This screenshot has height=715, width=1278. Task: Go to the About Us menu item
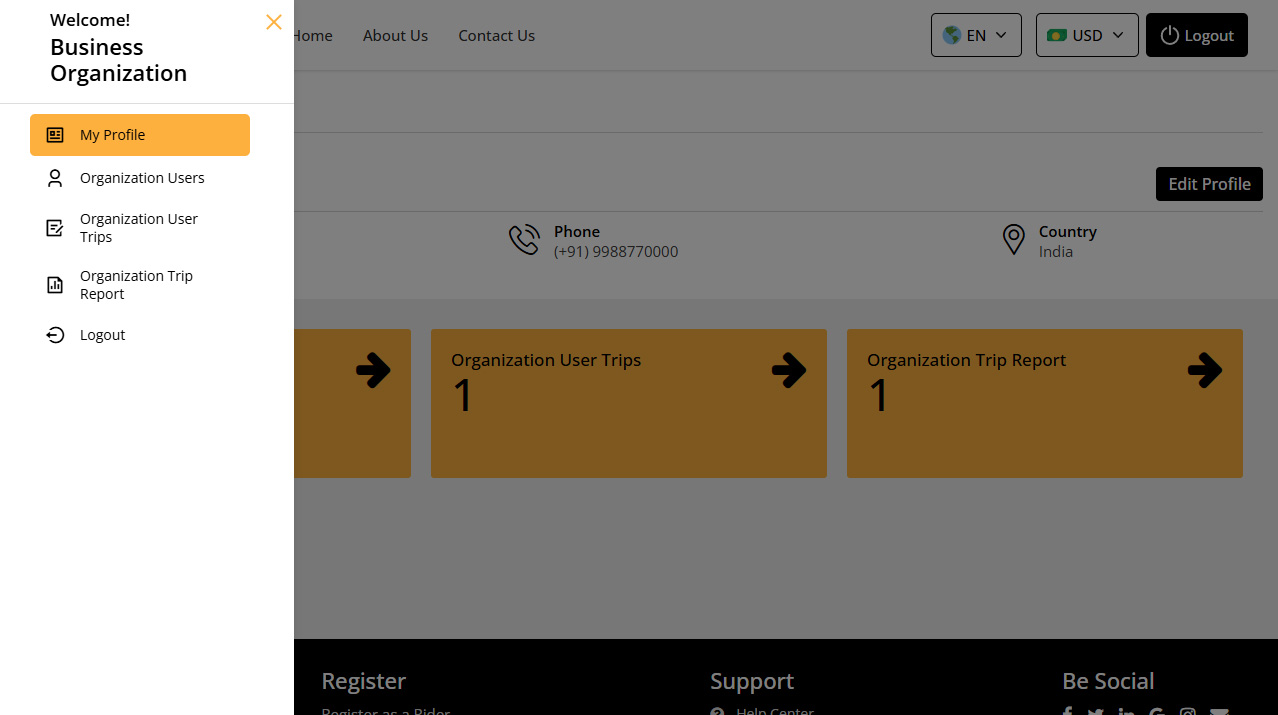(x=395, y=35)
